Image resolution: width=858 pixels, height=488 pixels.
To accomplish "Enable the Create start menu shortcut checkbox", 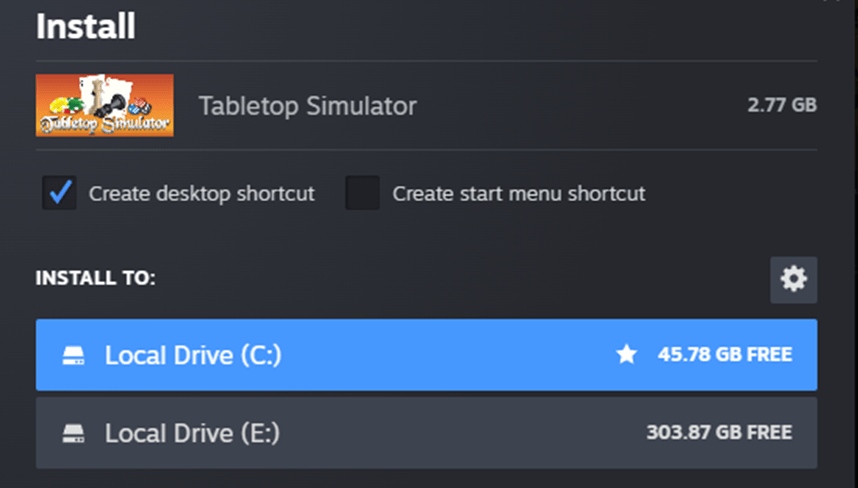I will (362, 193).
